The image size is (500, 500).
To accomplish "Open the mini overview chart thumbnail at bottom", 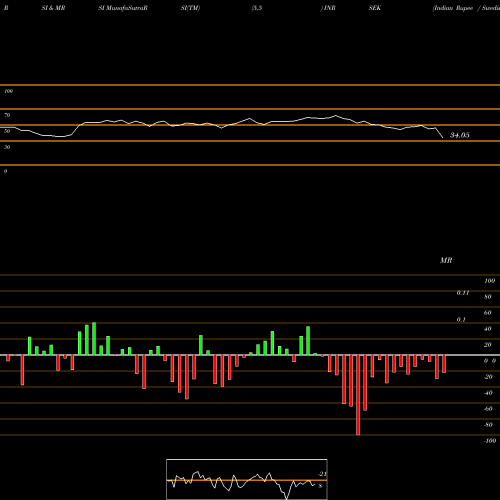I will point(247,479).
